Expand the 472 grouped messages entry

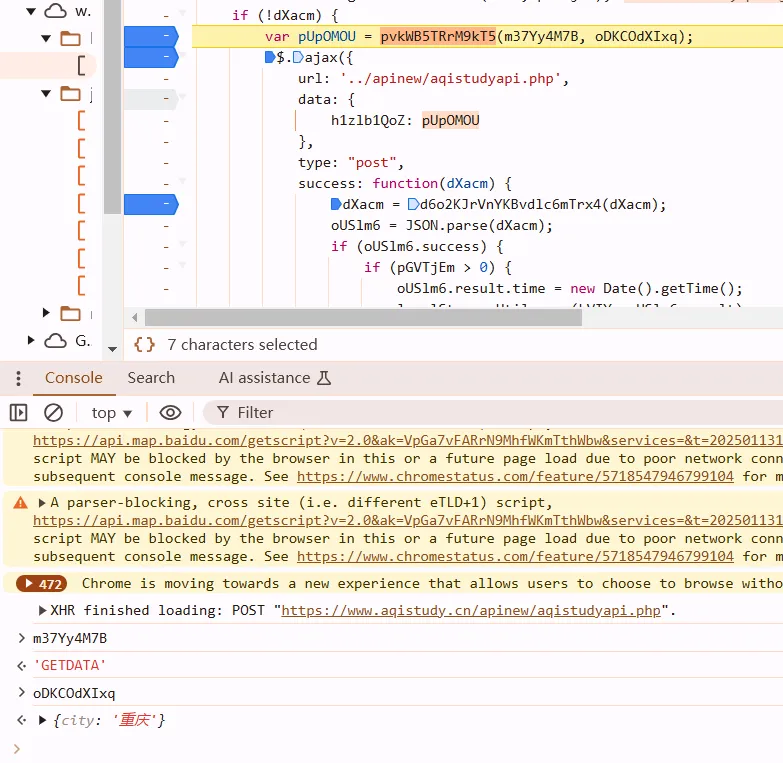[42, 584]
